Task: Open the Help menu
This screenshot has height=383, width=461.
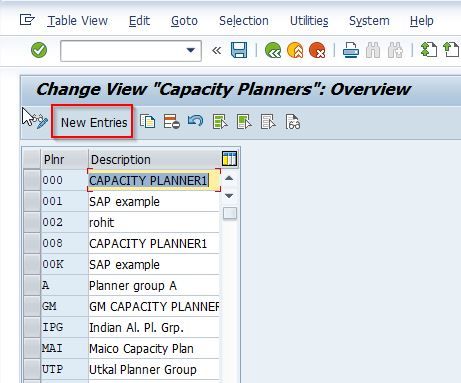Action: [x=422, y=21]
